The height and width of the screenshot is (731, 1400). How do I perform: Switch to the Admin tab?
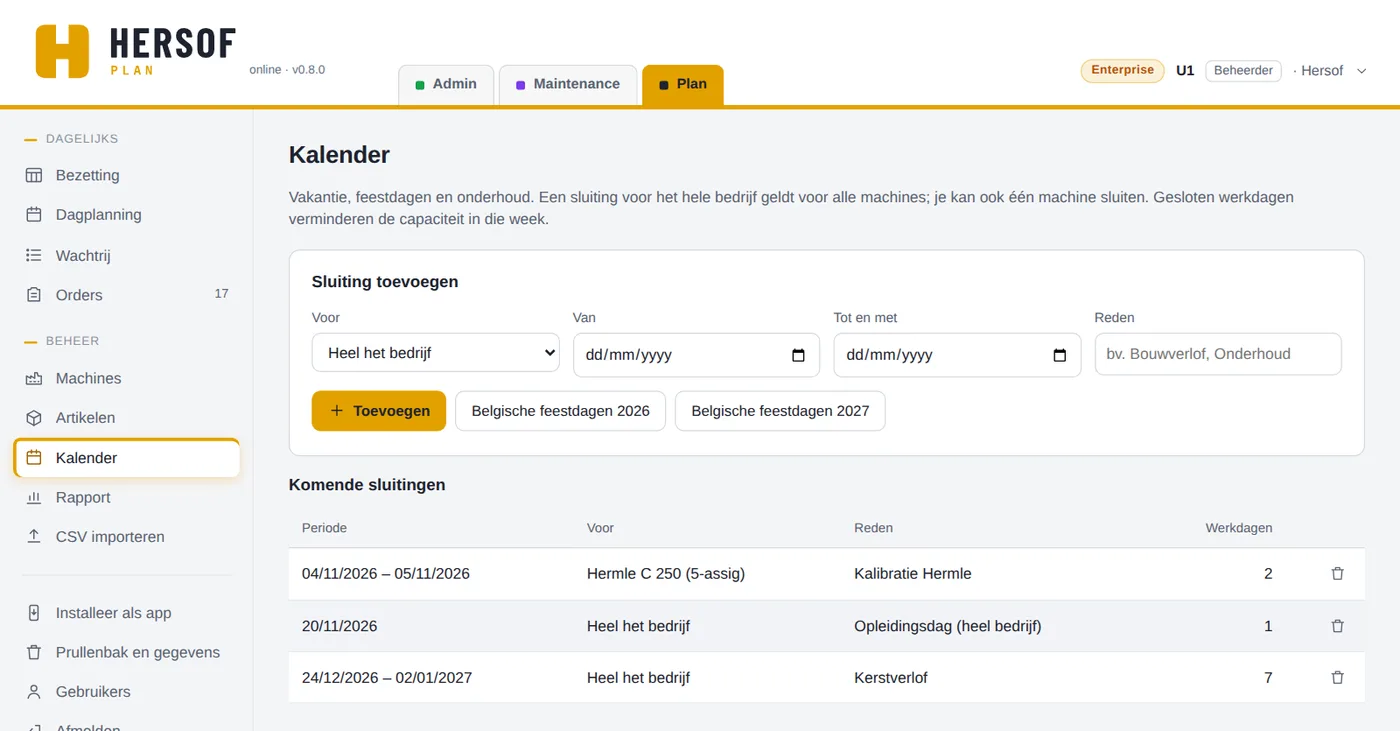446,84
